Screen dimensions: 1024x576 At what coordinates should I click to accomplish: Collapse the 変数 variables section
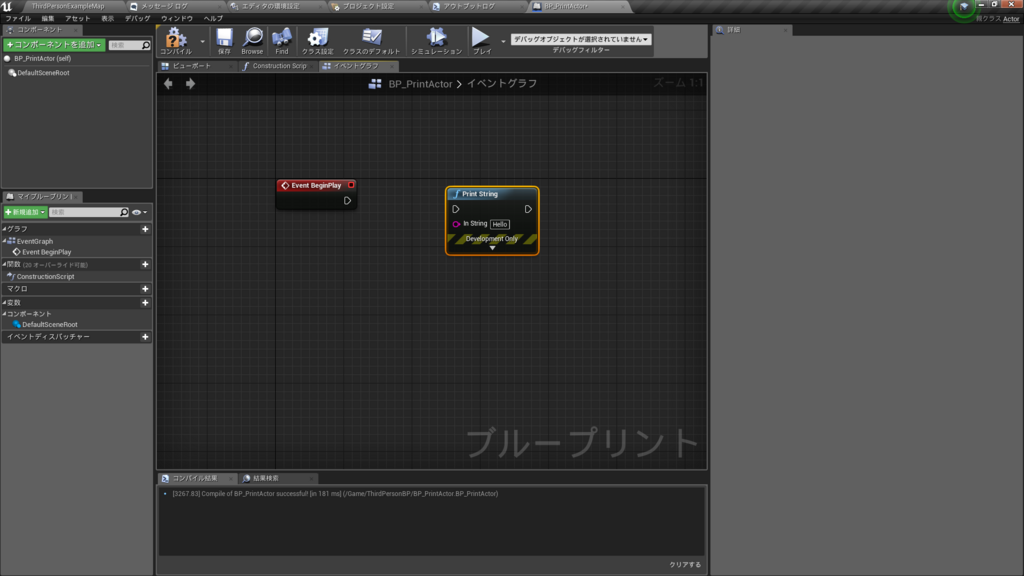click(4, 303)
